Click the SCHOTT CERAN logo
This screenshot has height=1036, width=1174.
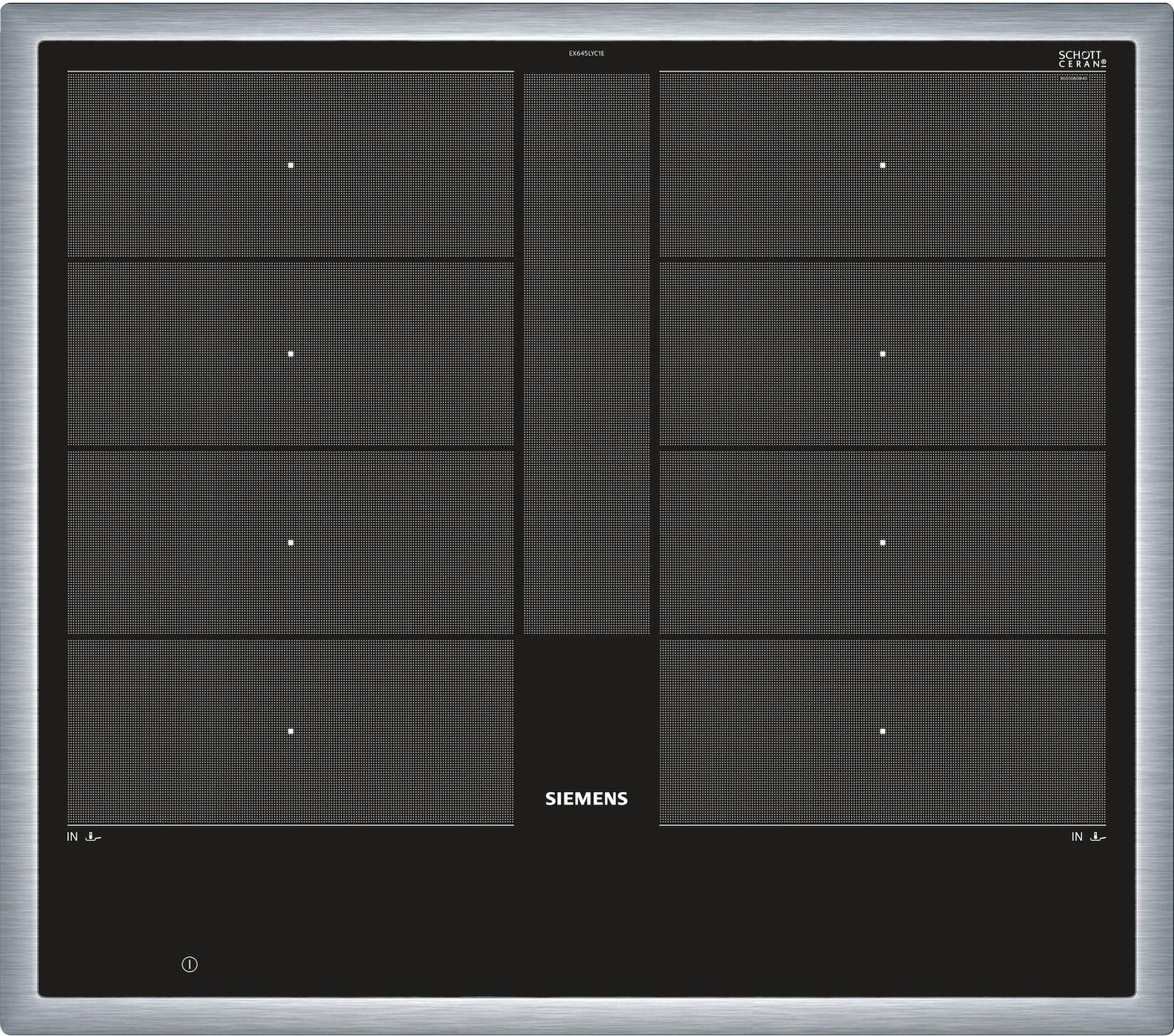pos(1082,59)
